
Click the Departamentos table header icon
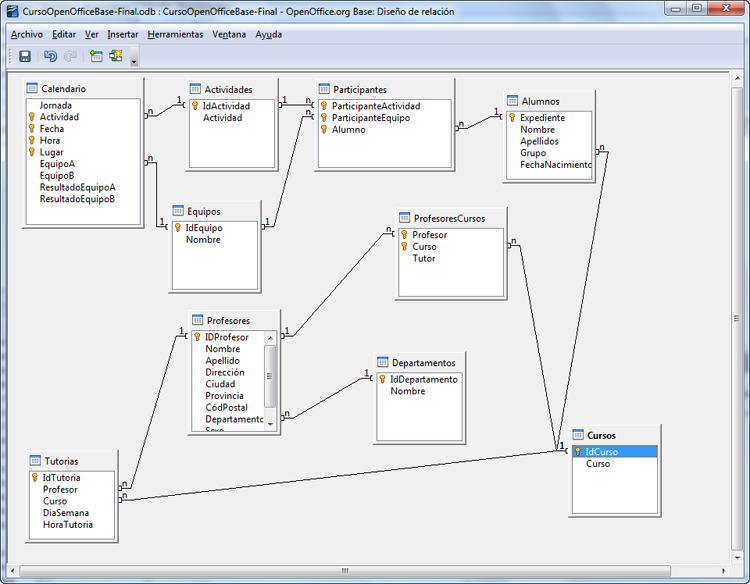click(x=383, y=362)
